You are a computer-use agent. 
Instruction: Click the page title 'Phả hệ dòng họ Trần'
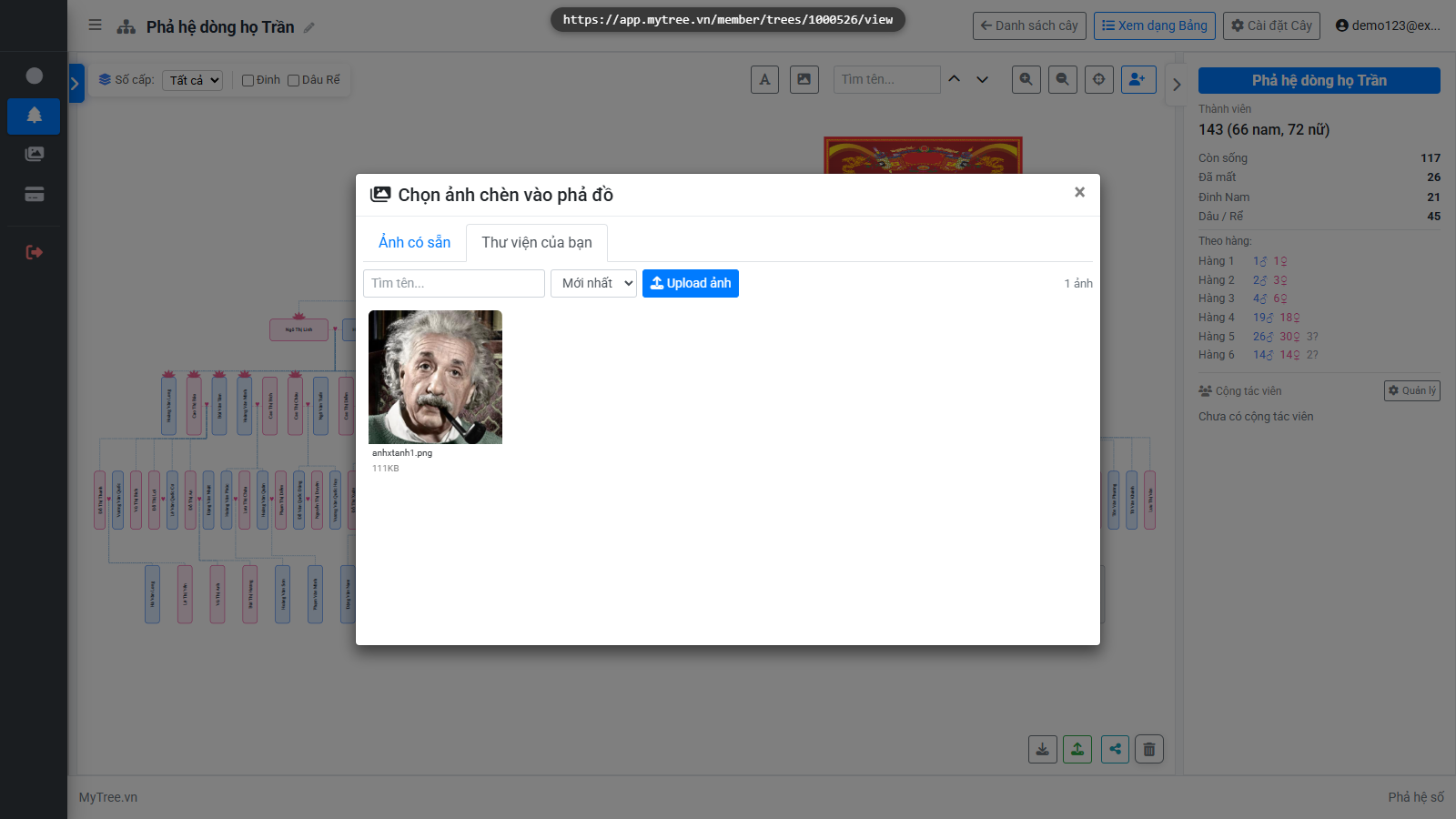pos(220,27)
